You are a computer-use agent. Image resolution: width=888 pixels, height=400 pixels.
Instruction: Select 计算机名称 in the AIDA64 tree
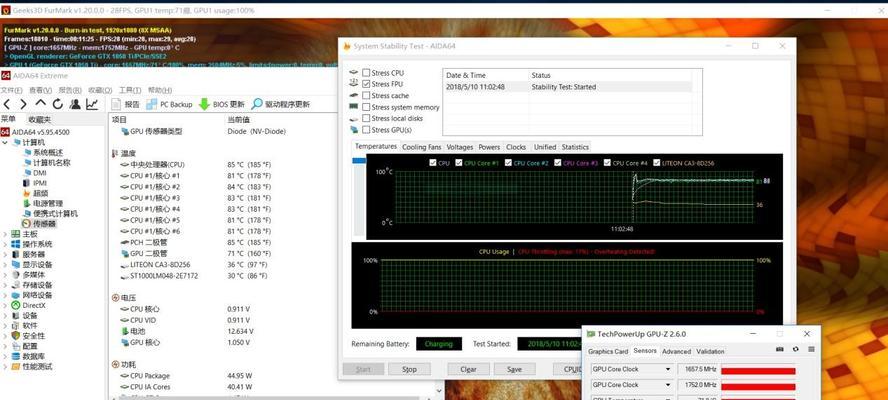[x=47, y=163]
